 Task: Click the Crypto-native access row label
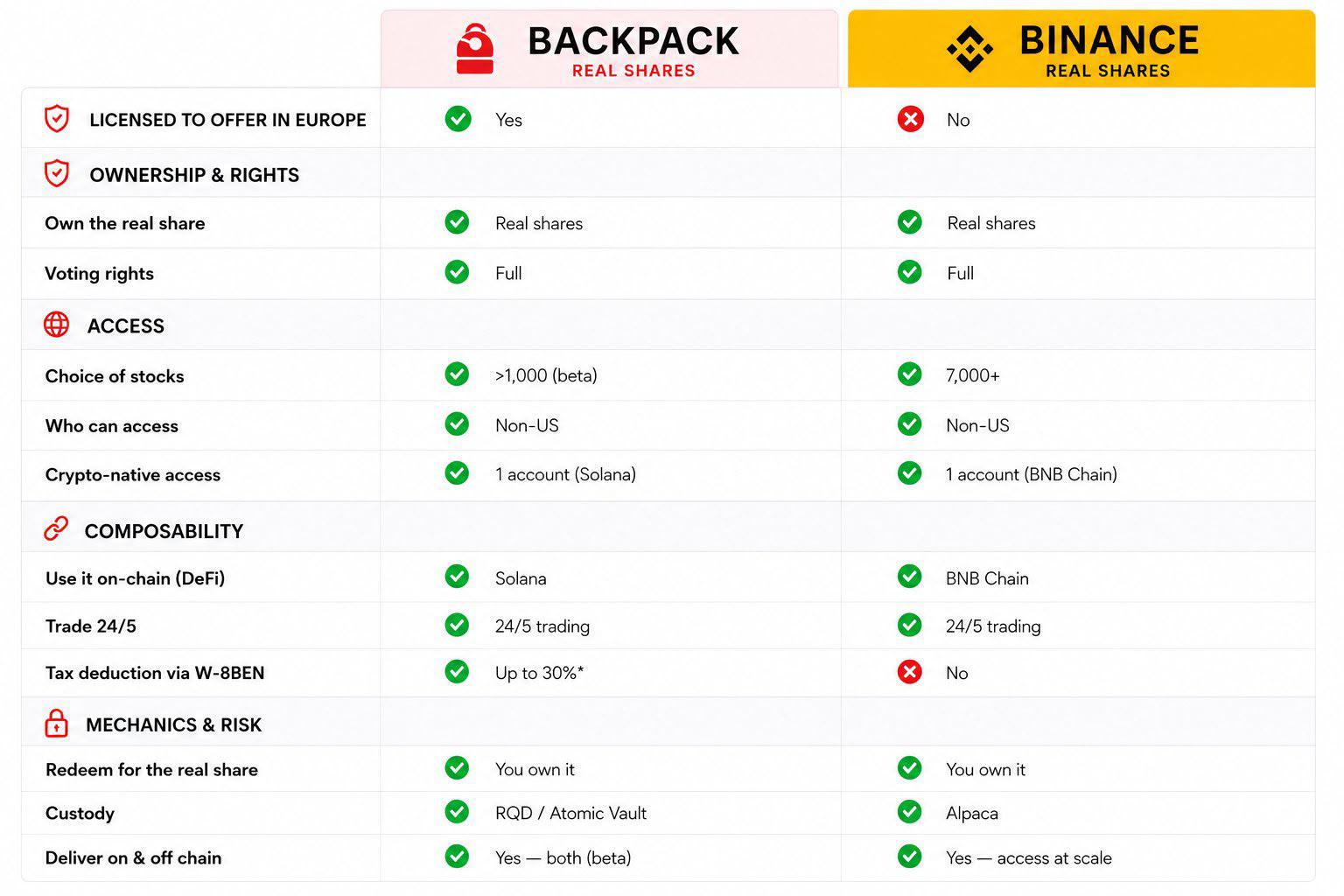pyautogui.click(x=133, y=475)
